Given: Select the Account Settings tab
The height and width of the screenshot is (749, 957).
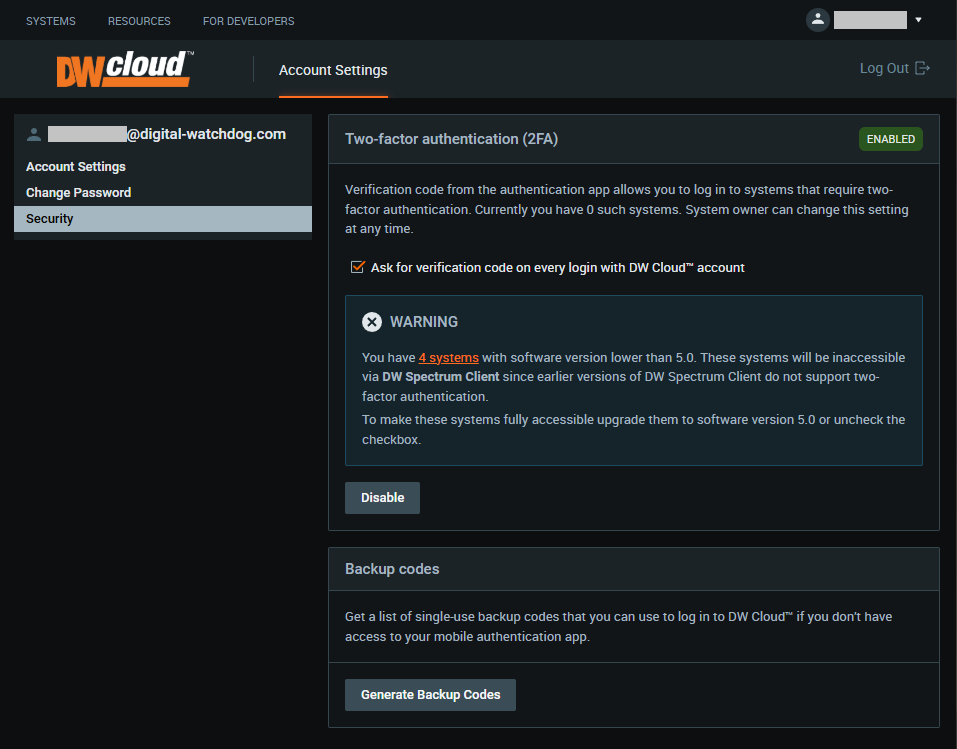Looking at the screenshot, I should [x=333, y=70].
